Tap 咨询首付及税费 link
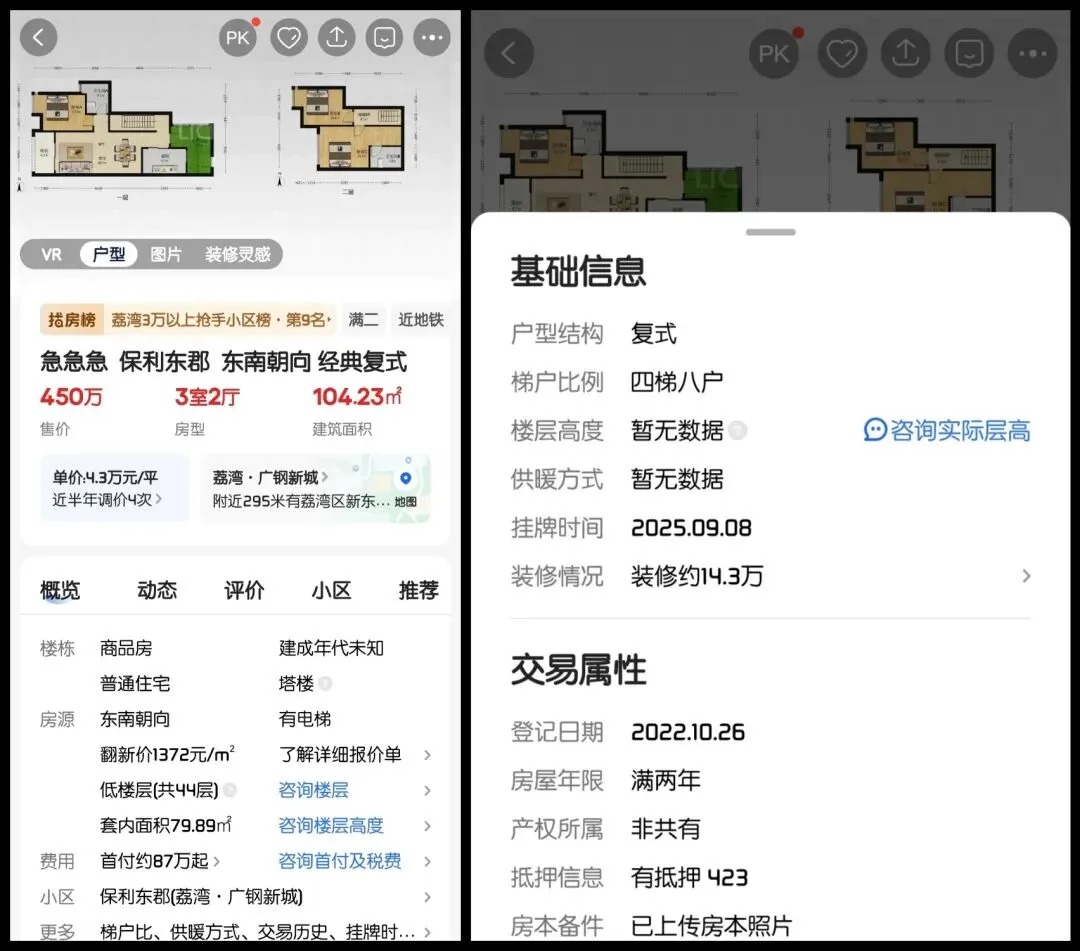This screenshot has width=1080, height=951. tap(340, 861)
